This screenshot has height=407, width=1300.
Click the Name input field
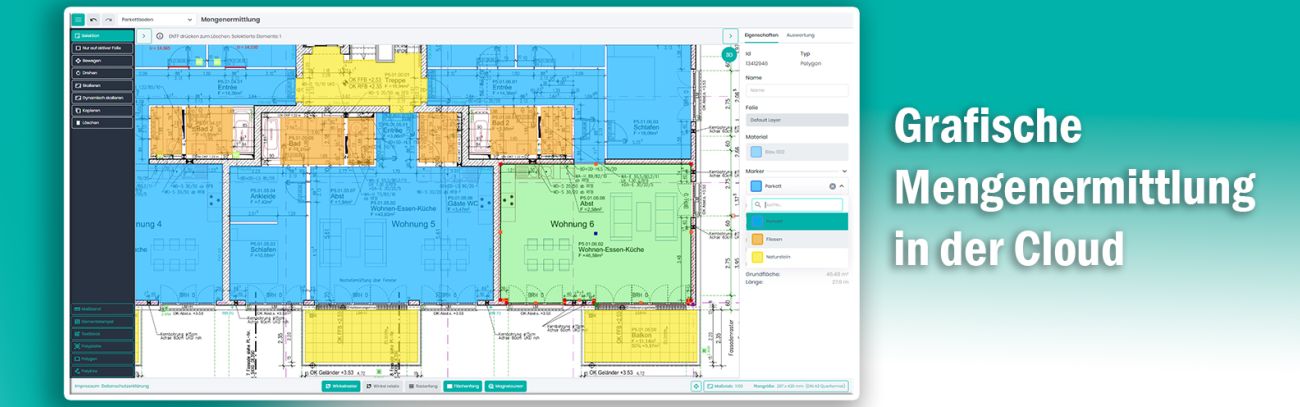(x=796, y=90)
